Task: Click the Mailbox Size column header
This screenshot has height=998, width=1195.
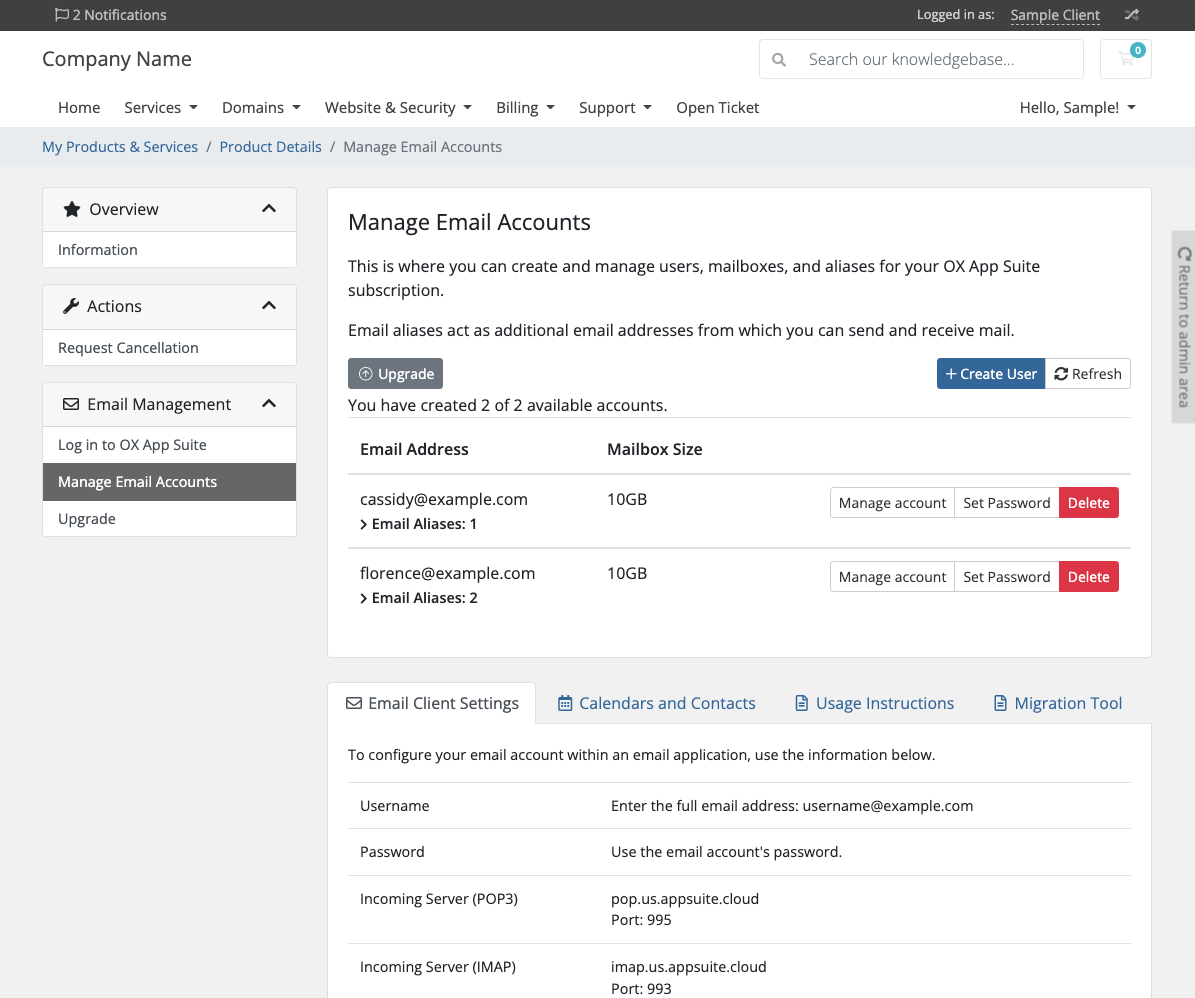Action: (x=655, y=449)
